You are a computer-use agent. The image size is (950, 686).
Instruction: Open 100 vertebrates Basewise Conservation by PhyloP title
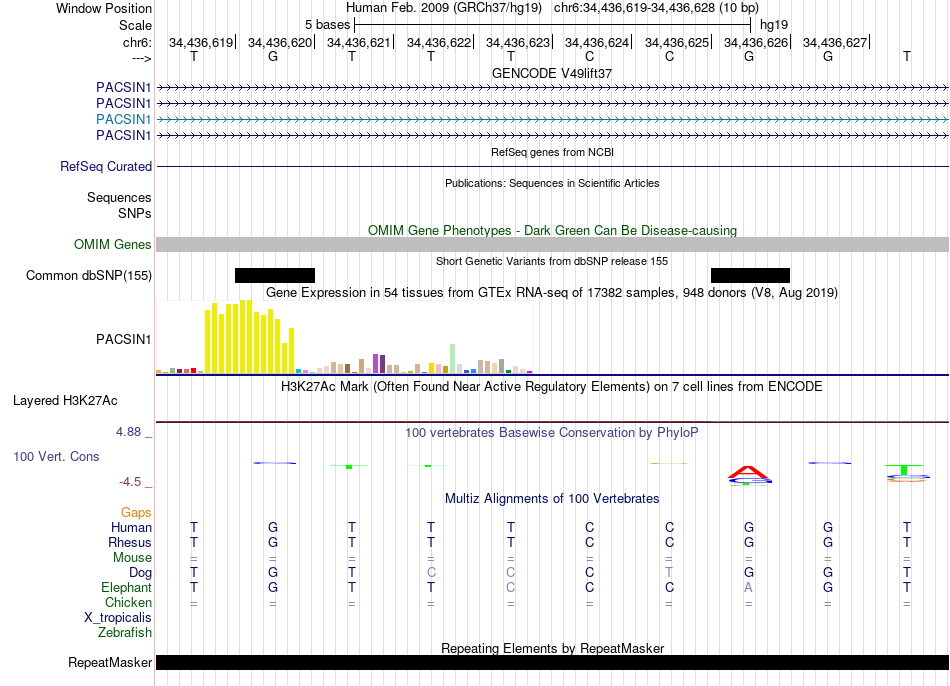pyautogui.click(x=552, y=433)
